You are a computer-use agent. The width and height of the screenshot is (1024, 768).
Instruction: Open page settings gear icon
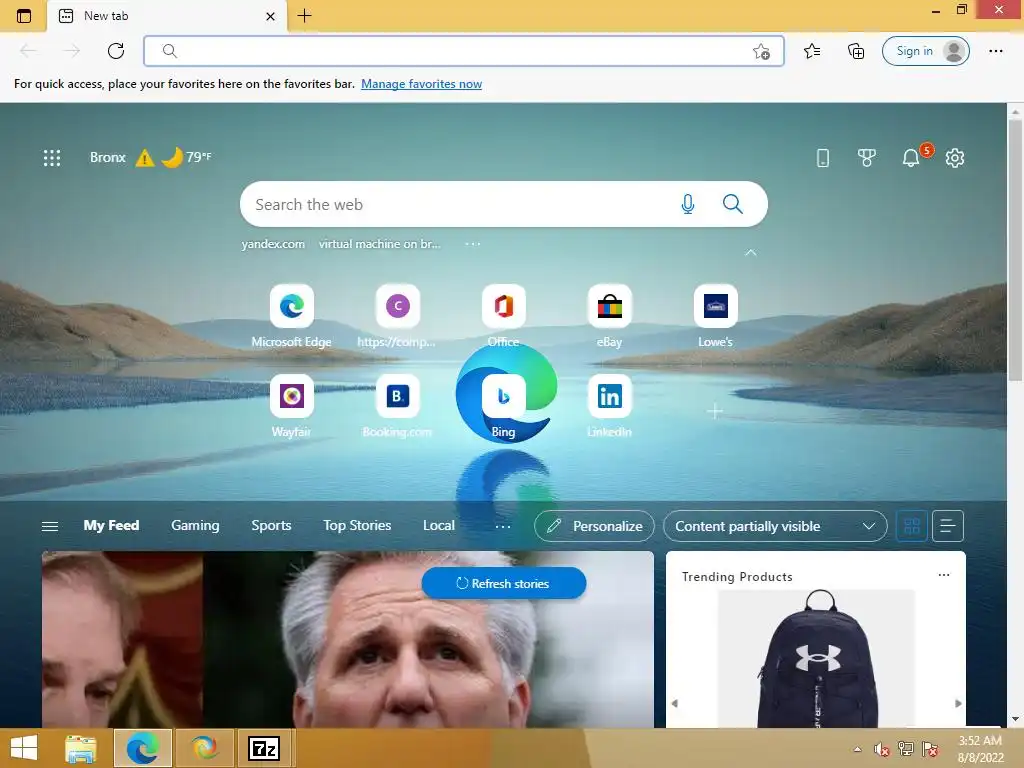click(955, 157)
